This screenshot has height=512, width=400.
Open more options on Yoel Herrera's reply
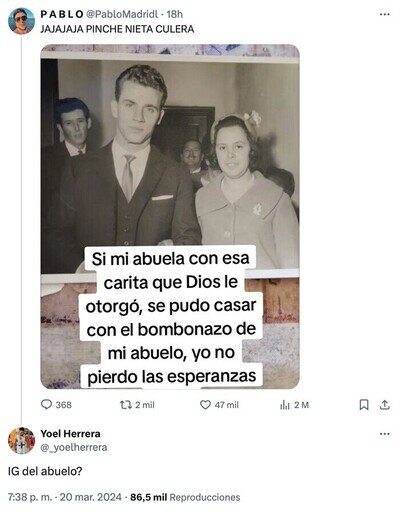click(x=385, y=434)
